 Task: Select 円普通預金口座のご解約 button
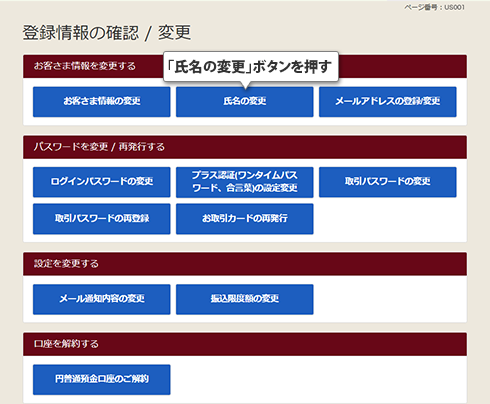[102, 379]
